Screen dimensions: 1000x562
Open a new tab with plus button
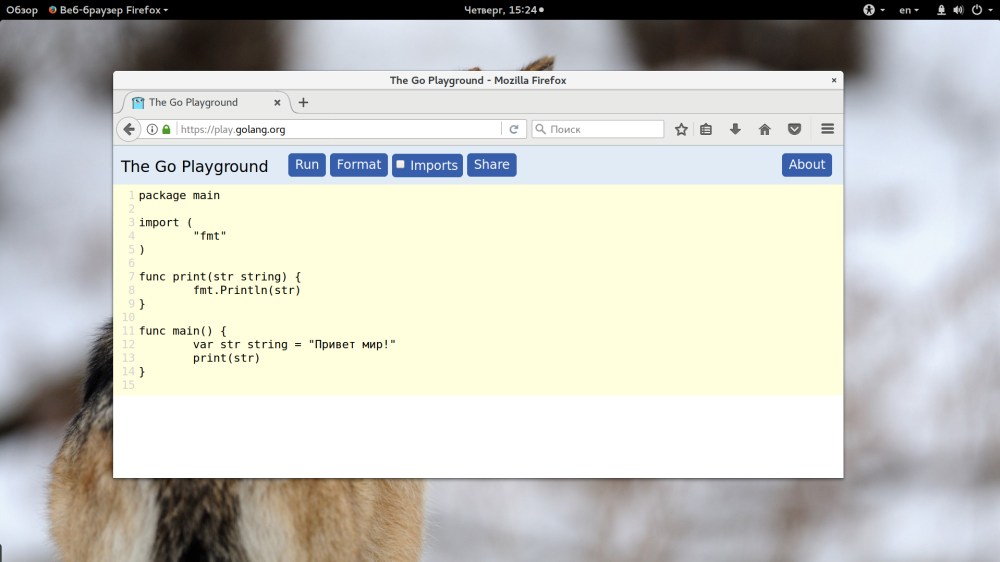pos(304,103)
